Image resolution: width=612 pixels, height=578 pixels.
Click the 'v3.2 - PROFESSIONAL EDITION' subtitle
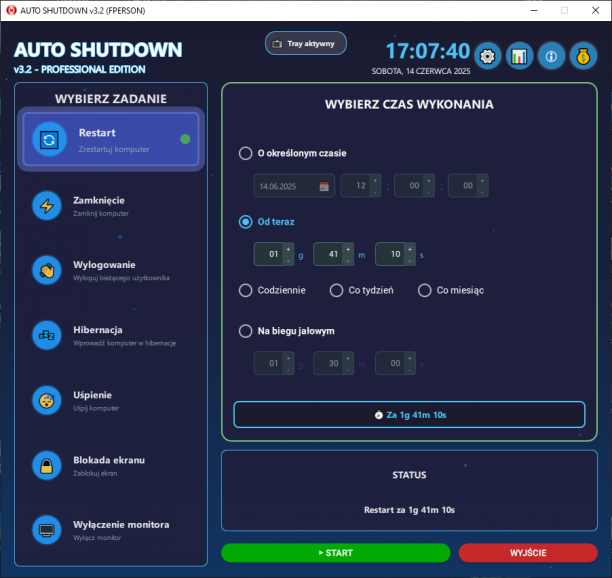pos(80,69)
